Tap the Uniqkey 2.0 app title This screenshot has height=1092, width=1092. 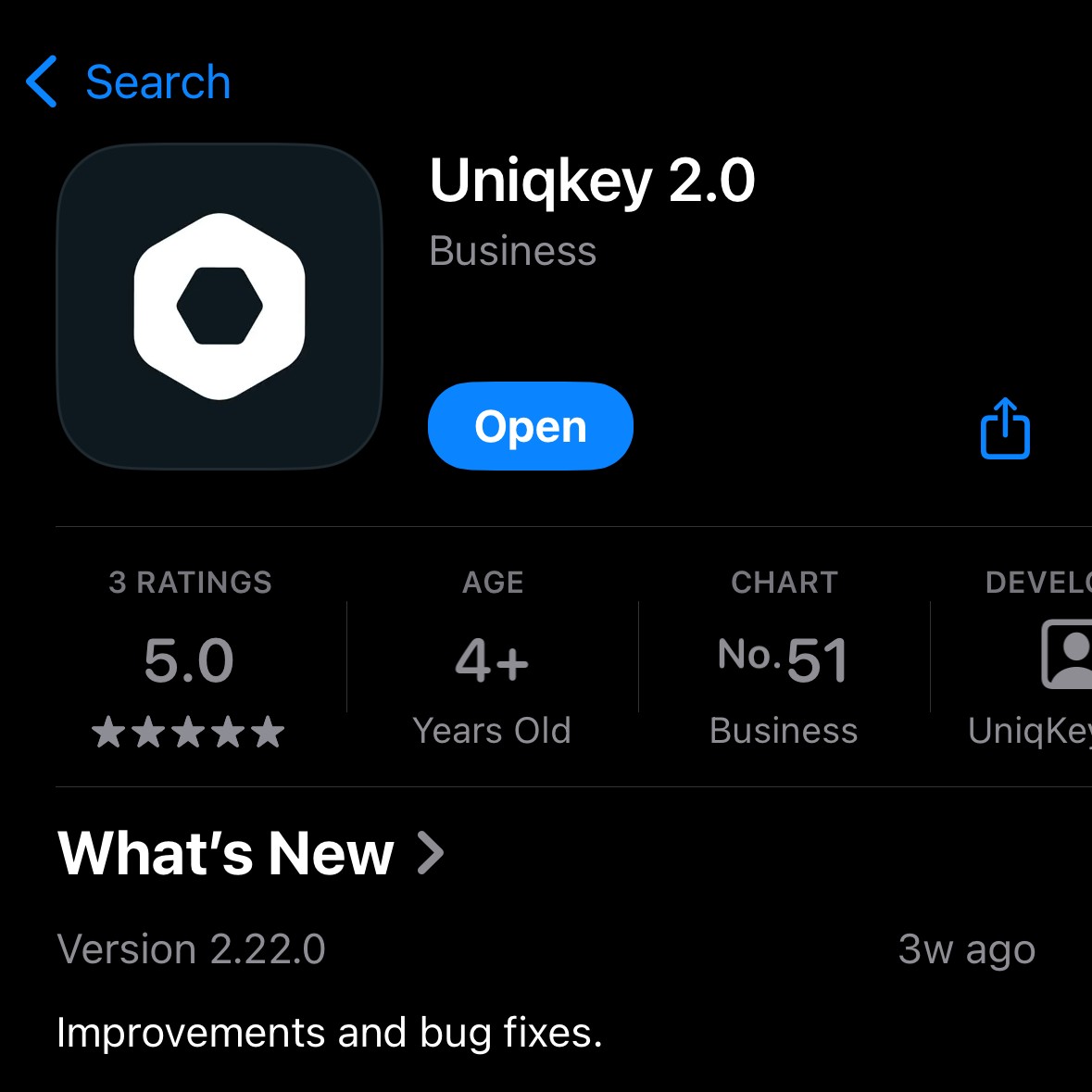coord(592,181)
